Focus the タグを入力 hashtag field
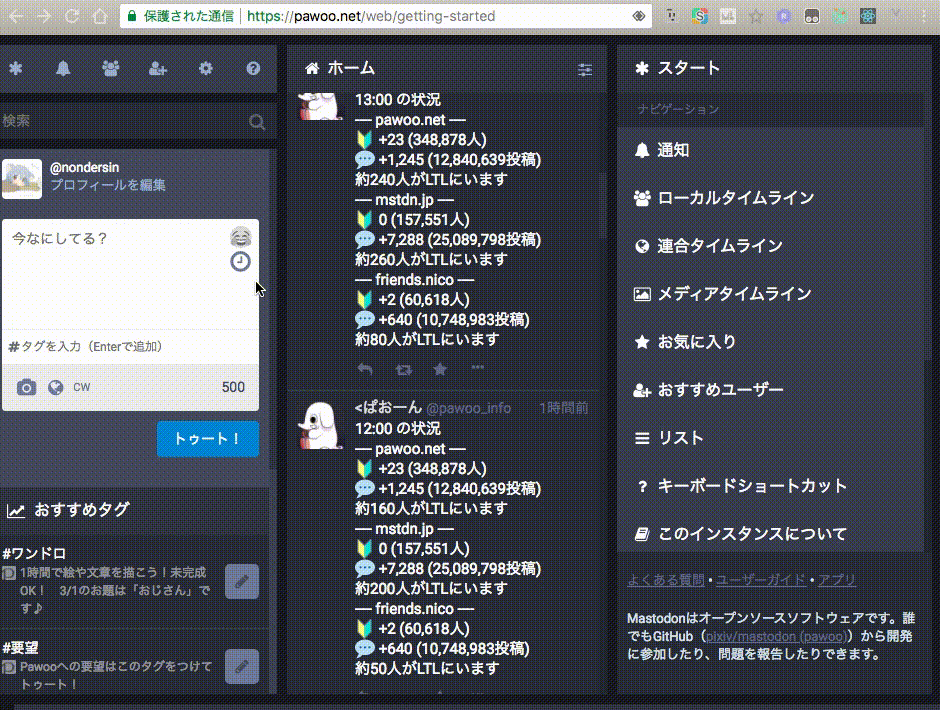The width and height of the screenshot is (940, 710). coord(131,347)
